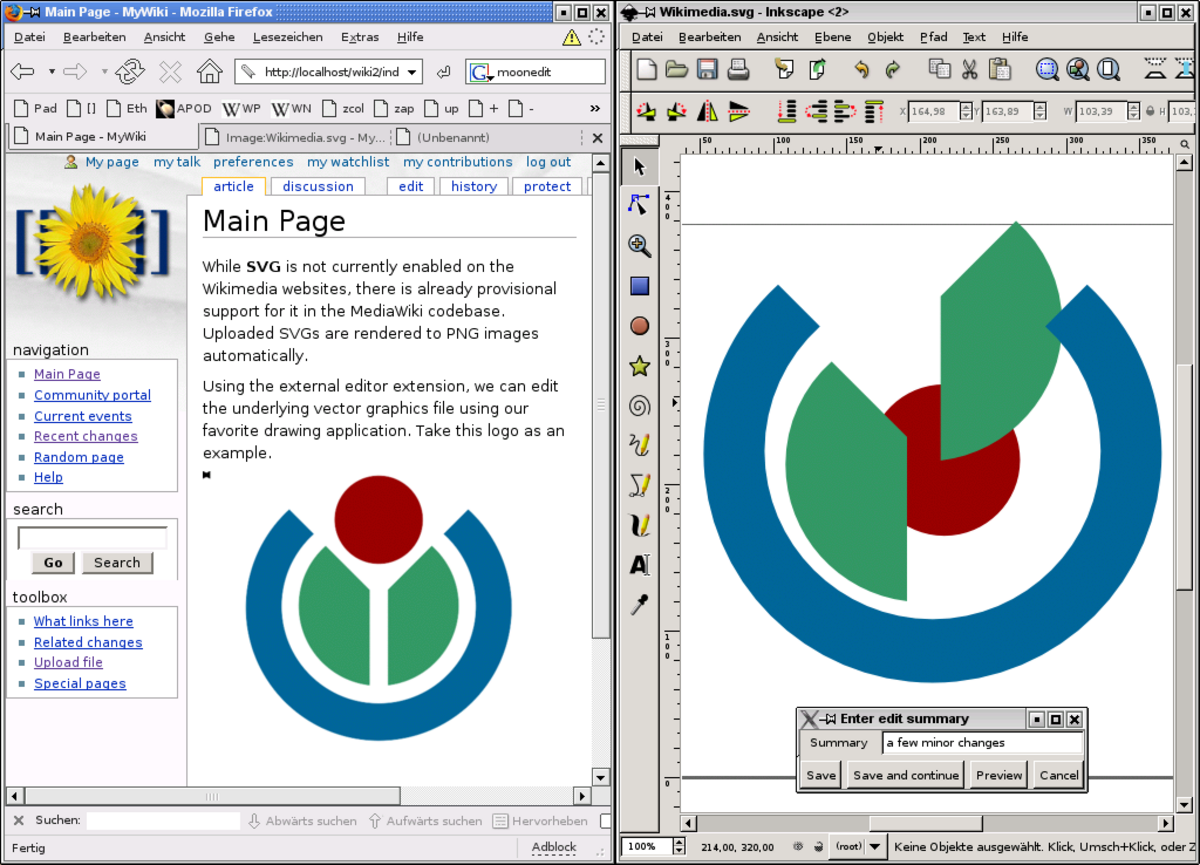
Task: Expand the bookmarks toolbar overflow chevron
Action: [x=595, y=108]
